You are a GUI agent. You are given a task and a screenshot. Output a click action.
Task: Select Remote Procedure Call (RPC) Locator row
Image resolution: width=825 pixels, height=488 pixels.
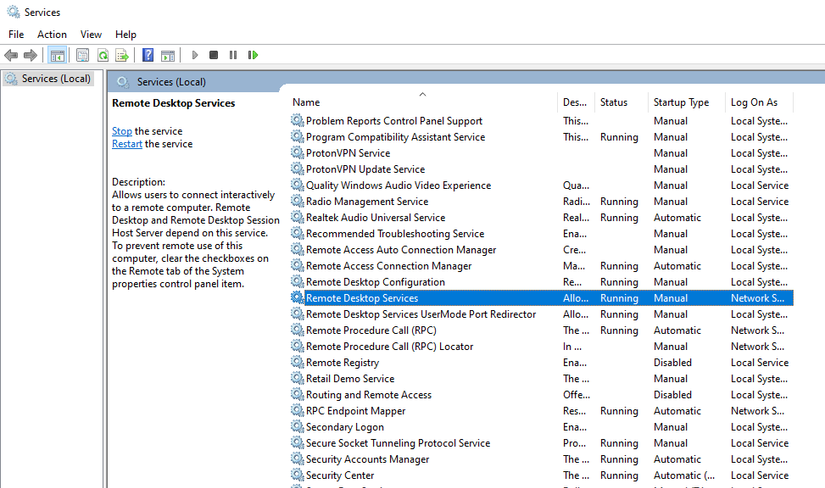[x=541, y=346]
